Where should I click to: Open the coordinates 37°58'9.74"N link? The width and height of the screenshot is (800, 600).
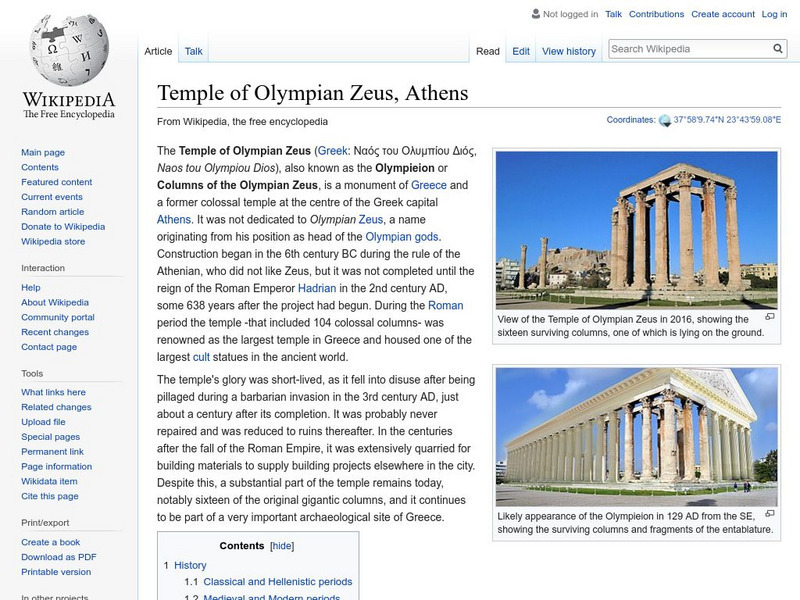(x=727, y=120)
